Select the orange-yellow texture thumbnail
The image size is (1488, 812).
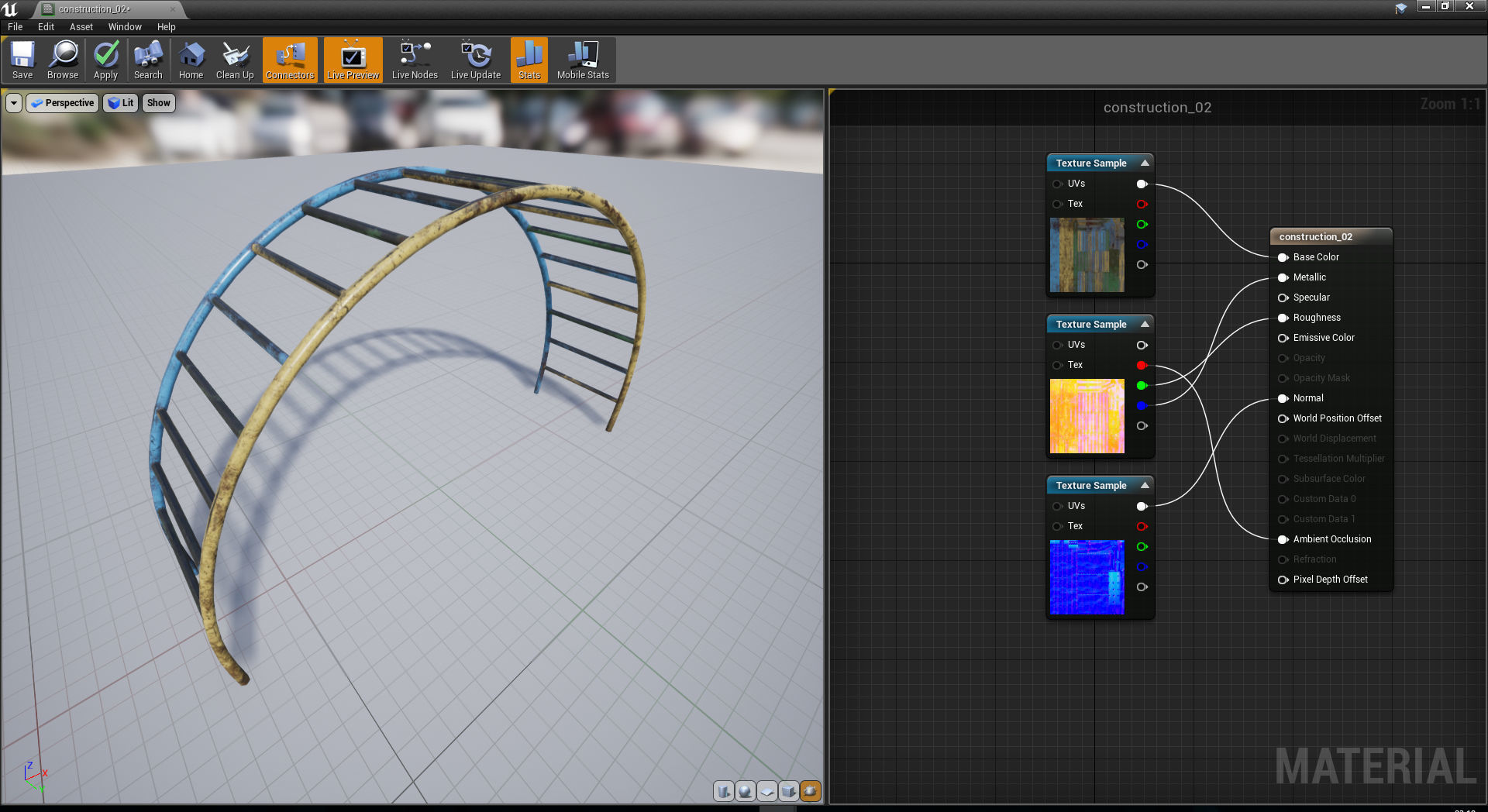point(1087,416)
